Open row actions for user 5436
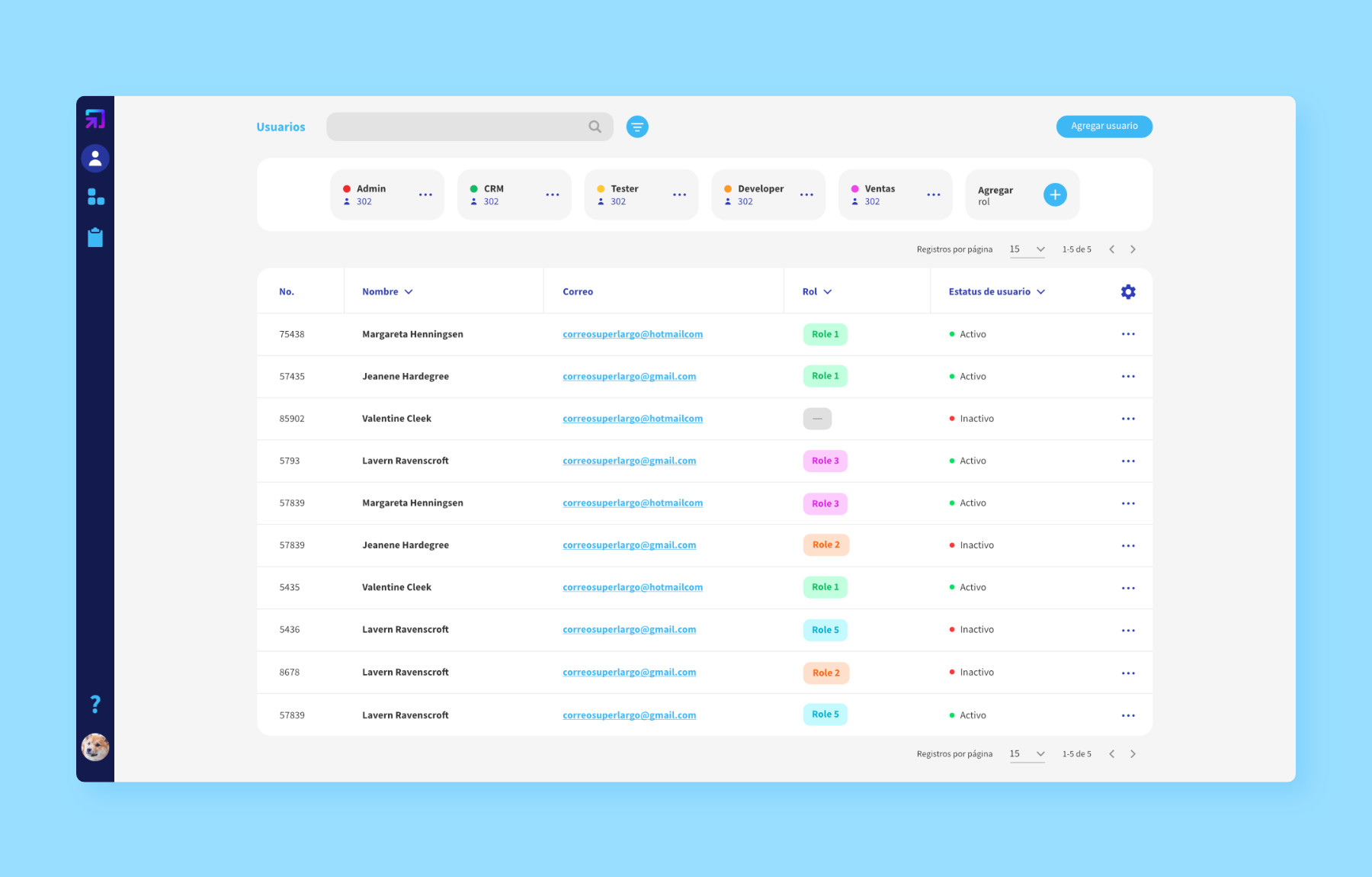 (1128, 631)
